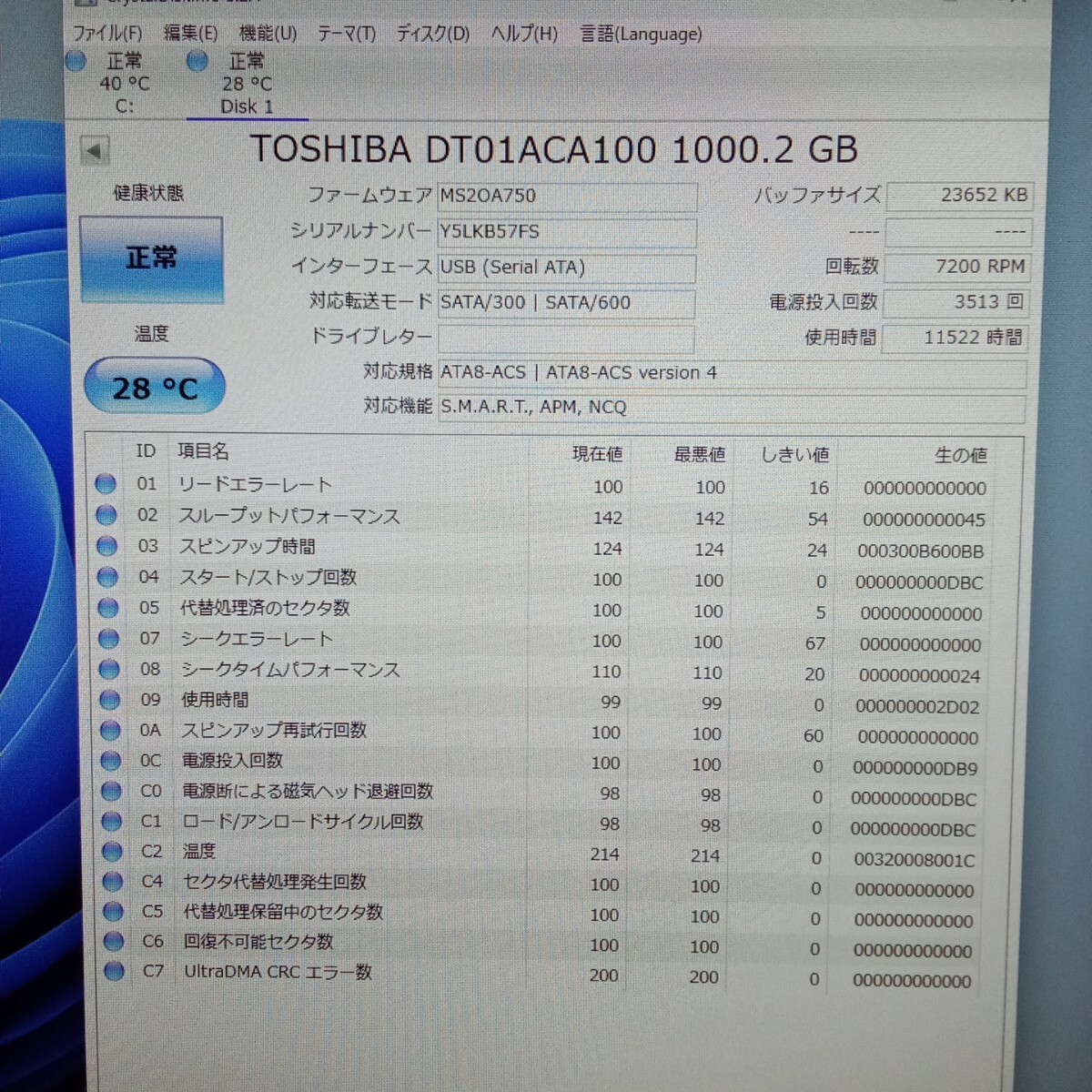The height and width of the screenshot is (1092, 1092).
Task: Click status icon for 0C 電源投入回数
Action: [x=111, y=761]
